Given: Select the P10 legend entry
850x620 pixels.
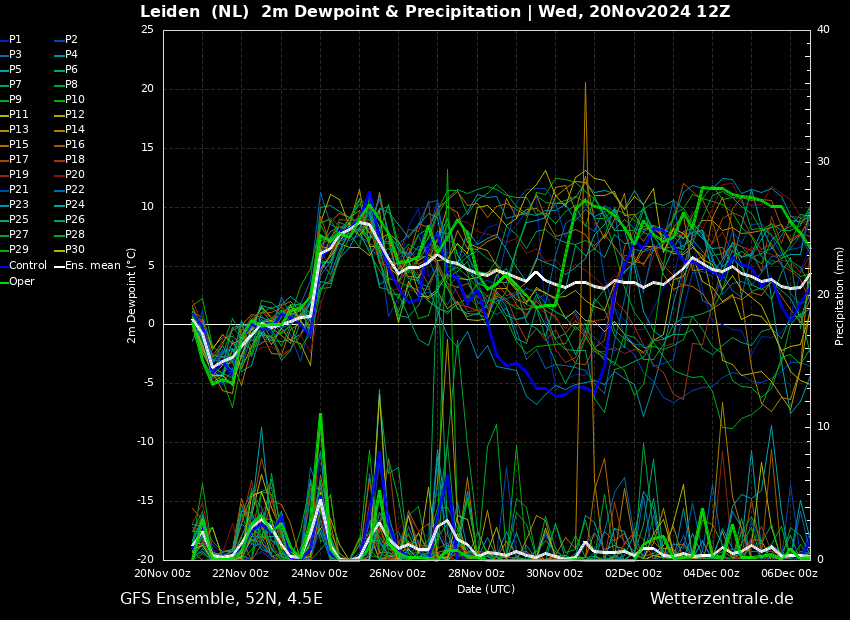Looking at the screenshot, I should pyautogui.click(x=70, y=99).
